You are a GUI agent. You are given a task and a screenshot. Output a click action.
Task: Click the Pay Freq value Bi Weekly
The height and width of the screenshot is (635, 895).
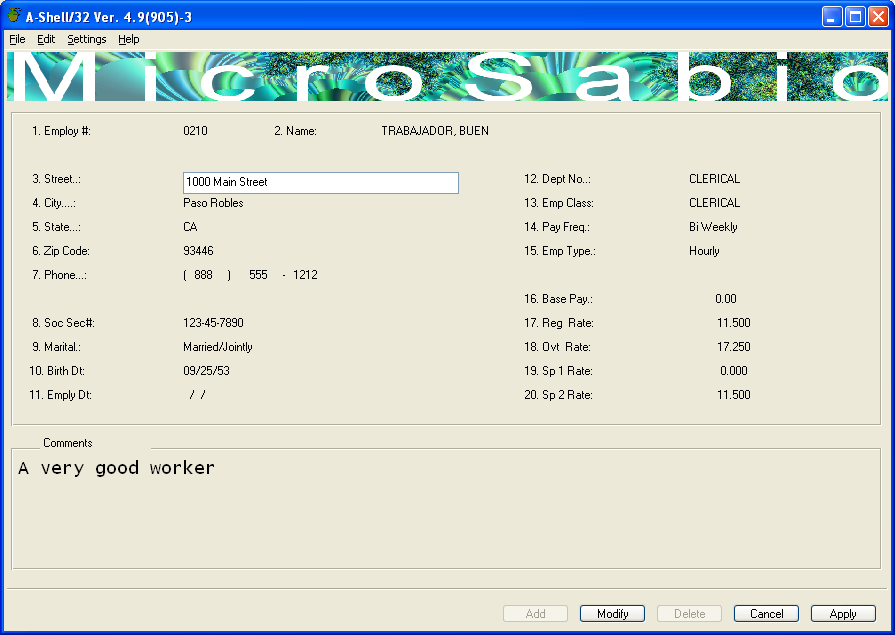[x=713, y=227]
